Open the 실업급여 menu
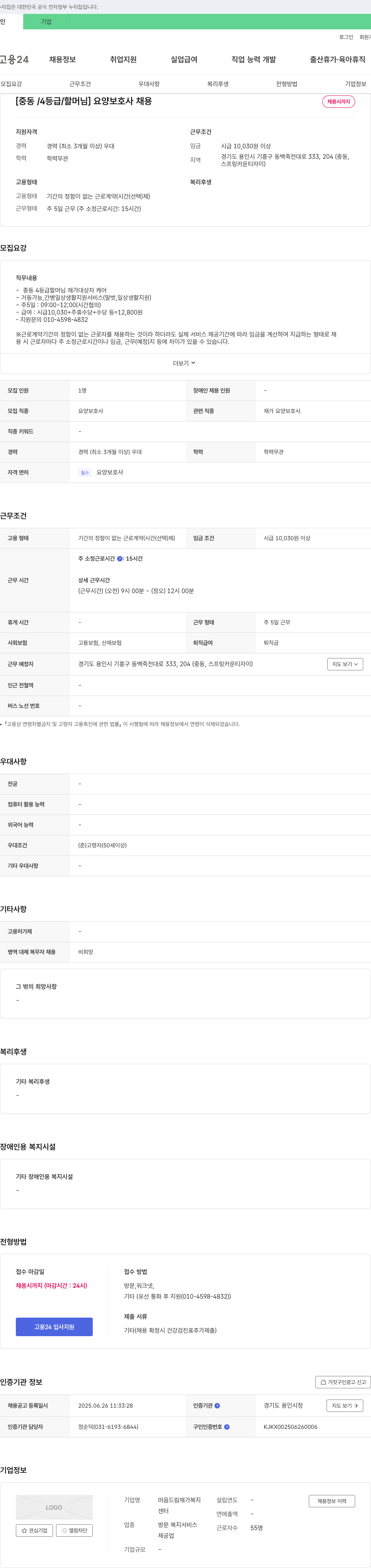The image size is (371, 1568). pyautogui.click(x=184, y=59)
